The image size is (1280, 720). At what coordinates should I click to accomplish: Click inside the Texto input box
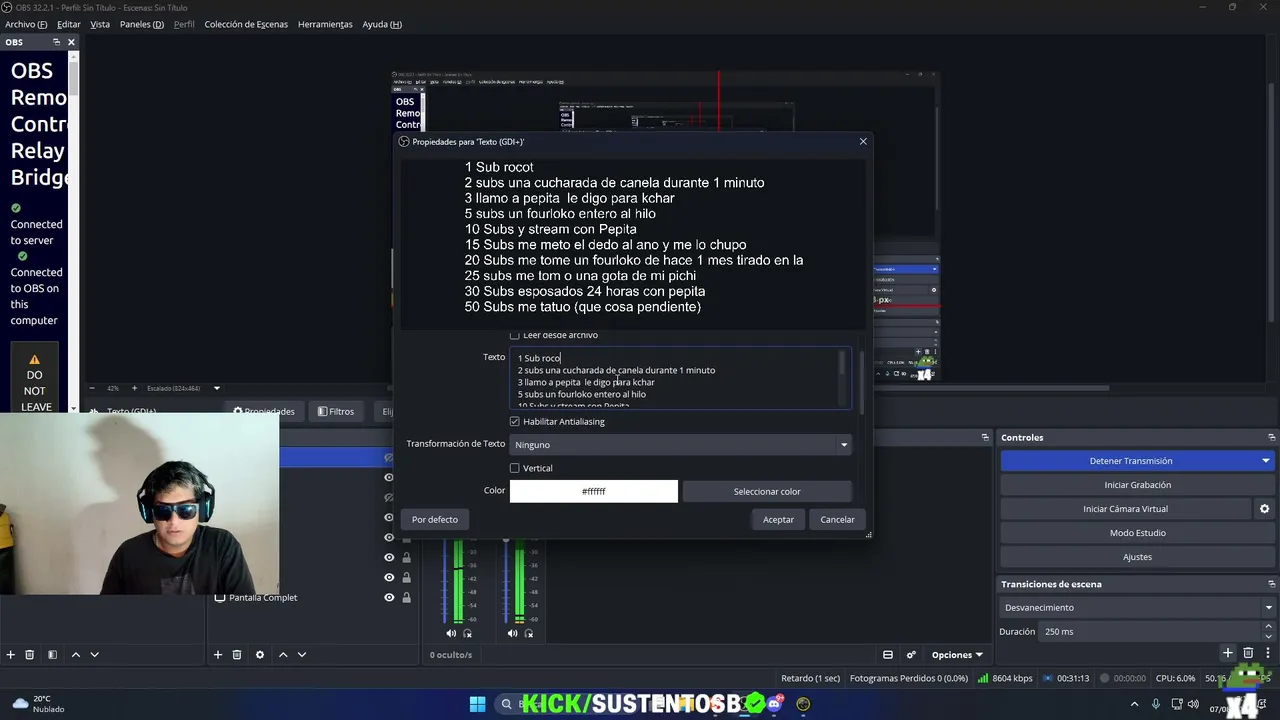coord(680,378)
